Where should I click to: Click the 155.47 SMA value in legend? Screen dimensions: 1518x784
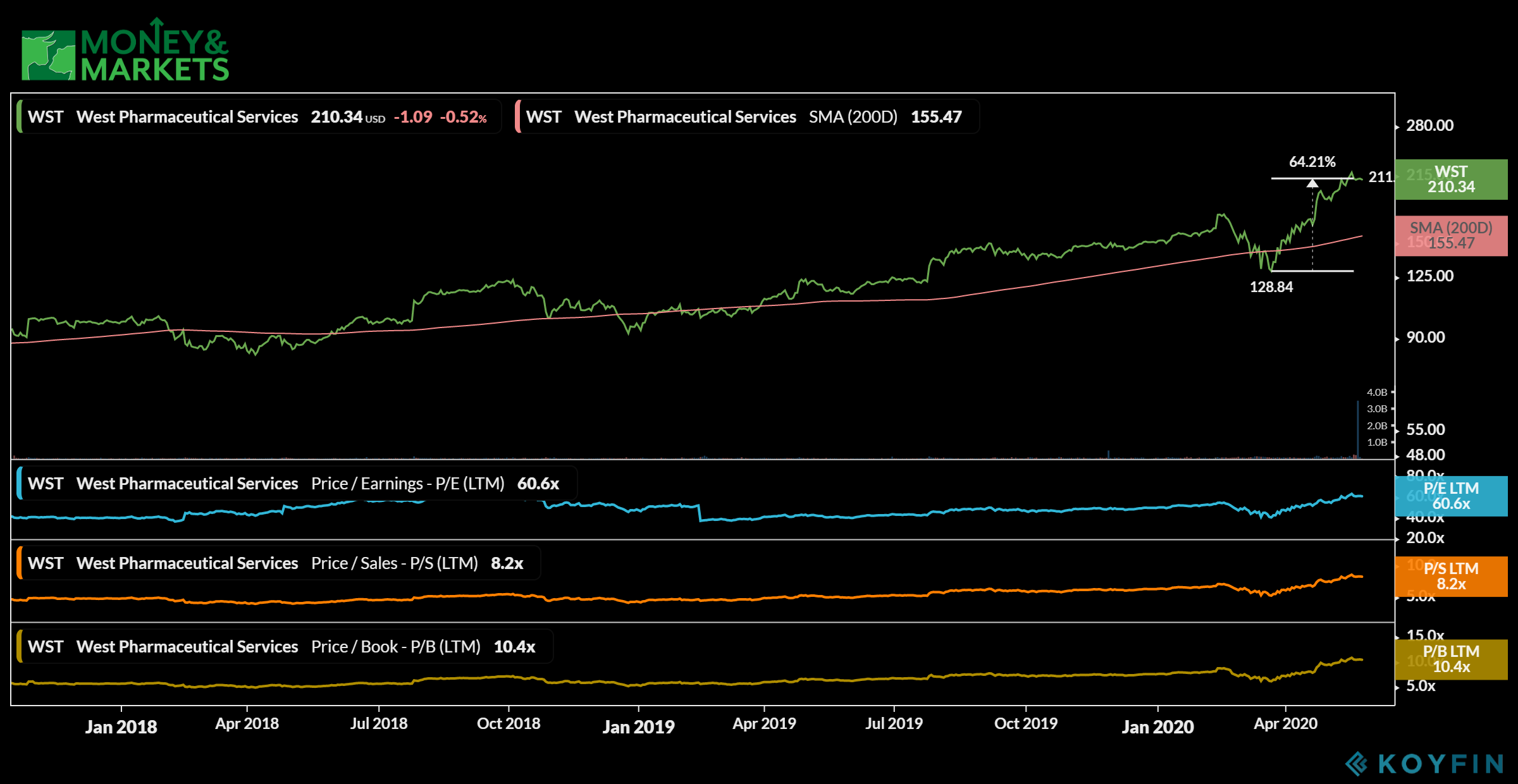936,117
